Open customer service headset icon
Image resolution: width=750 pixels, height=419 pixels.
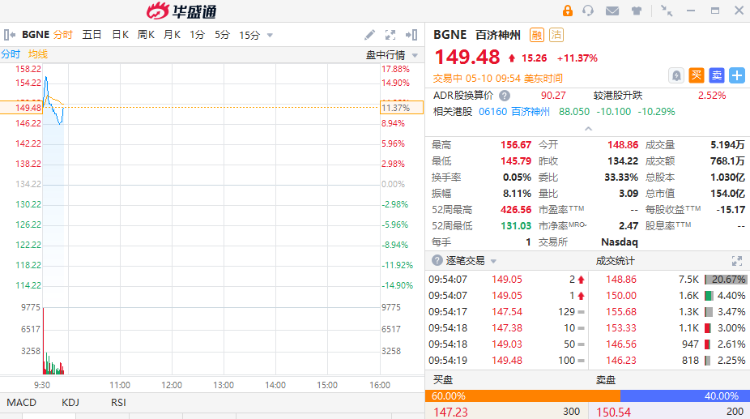588,11
